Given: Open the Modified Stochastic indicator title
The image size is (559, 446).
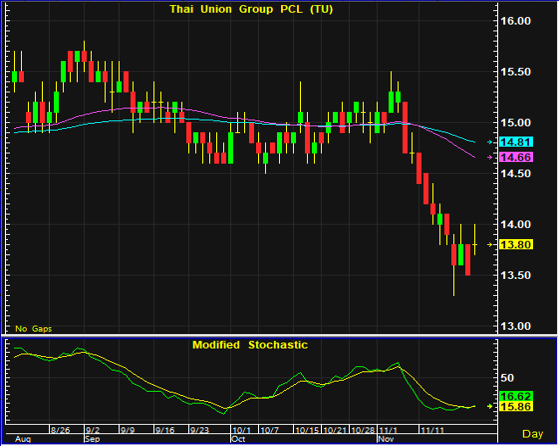Looking at the screenshot, I should coord(250,345).
